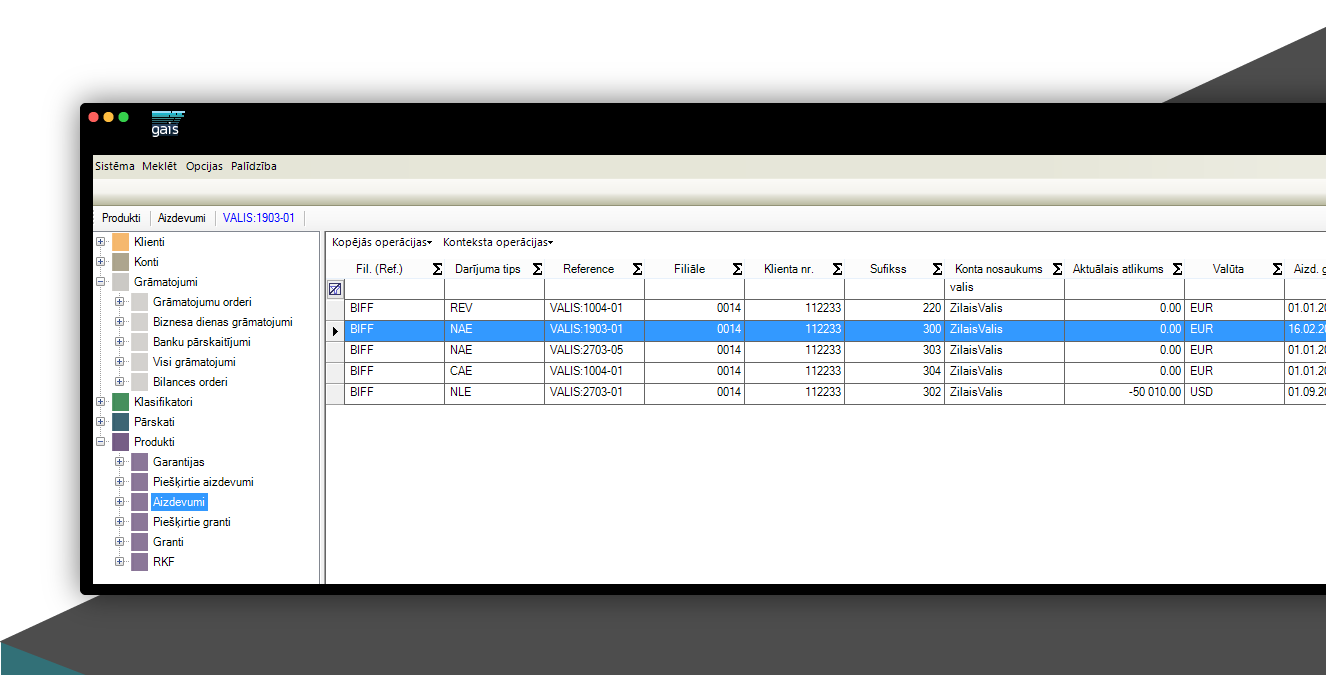Sort by Klienta nr. column header
Screen dimensions: 1326x675
789,269
